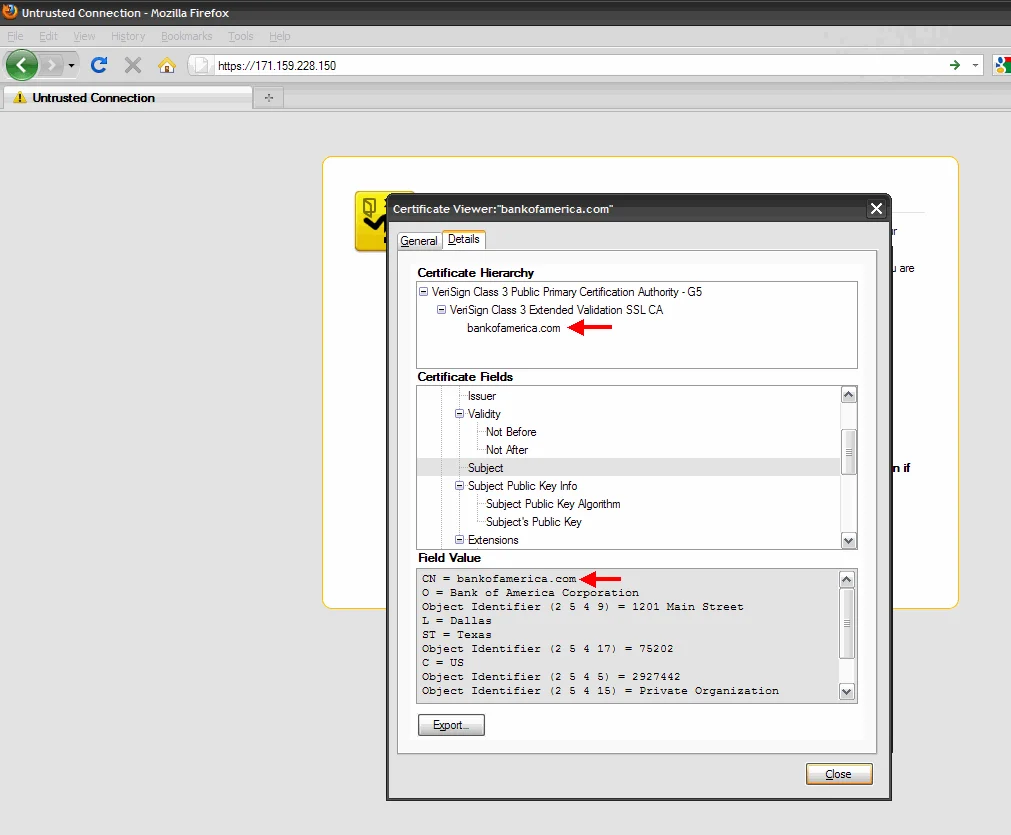
Task: Click the Field Value scroll down arrow
Action: 847,692
